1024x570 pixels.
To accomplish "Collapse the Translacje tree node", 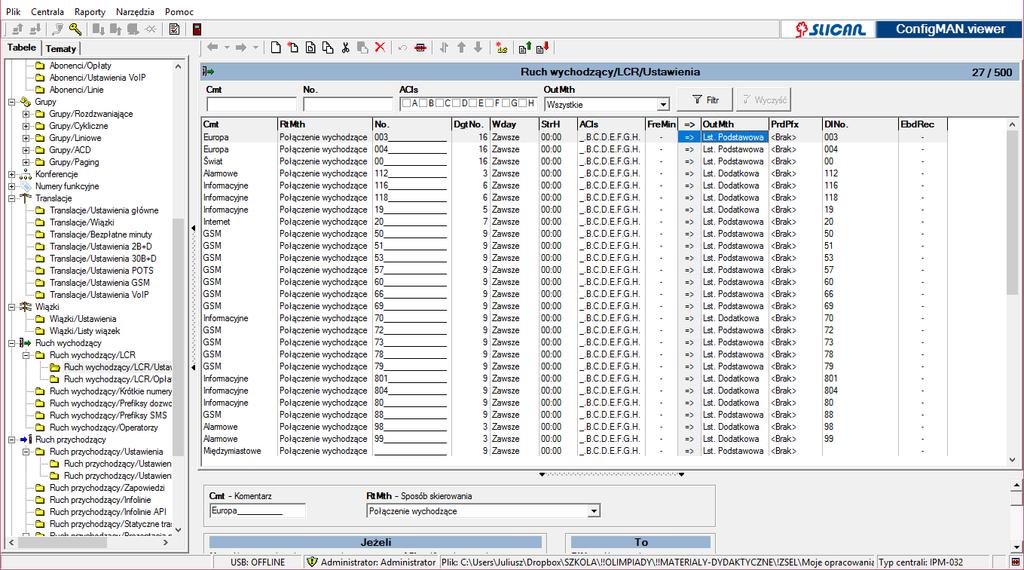I will [x=12, y=198].
